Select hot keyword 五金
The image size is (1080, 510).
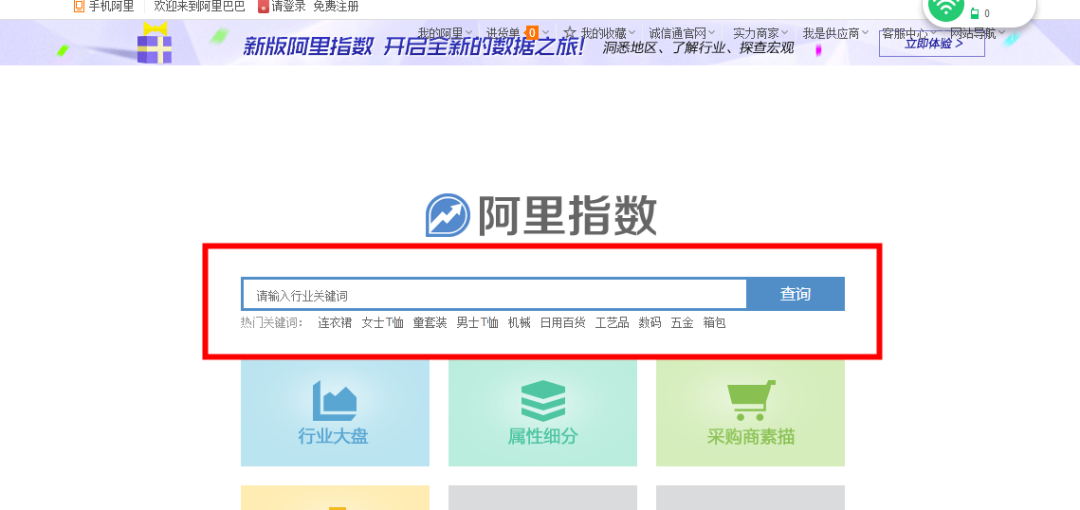[682, 323]
